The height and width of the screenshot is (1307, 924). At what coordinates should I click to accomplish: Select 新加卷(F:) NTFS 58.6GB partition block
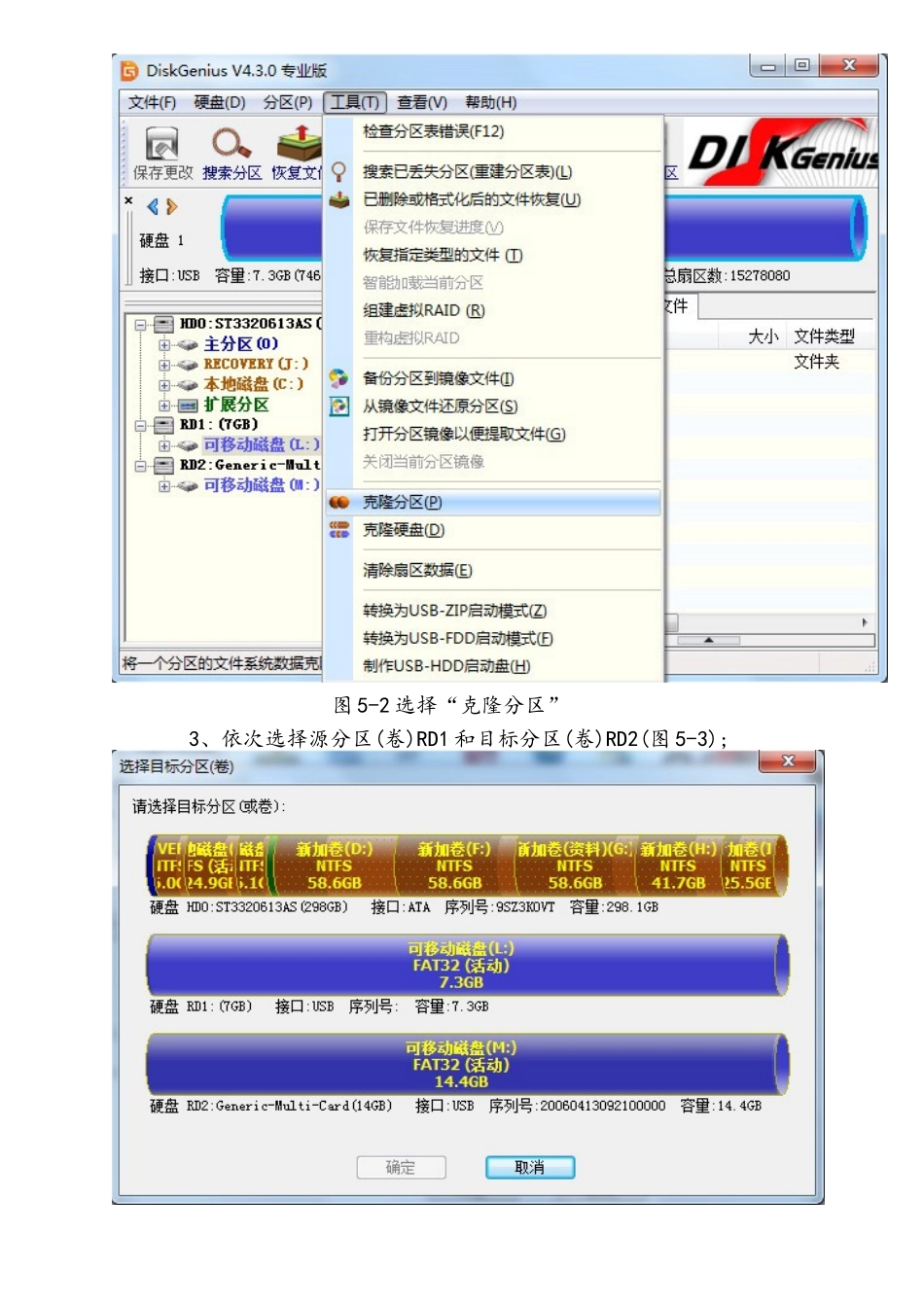454,865
